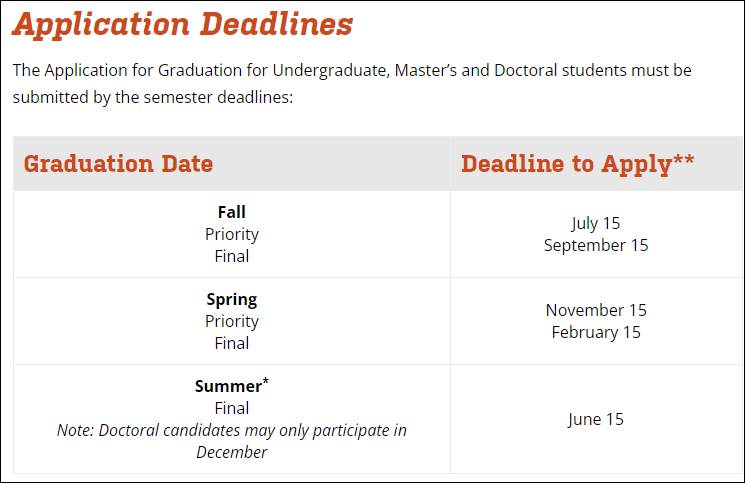The image size is (745, 483).
Task: Click the September 15 deadline date
Action: (595, 245)
